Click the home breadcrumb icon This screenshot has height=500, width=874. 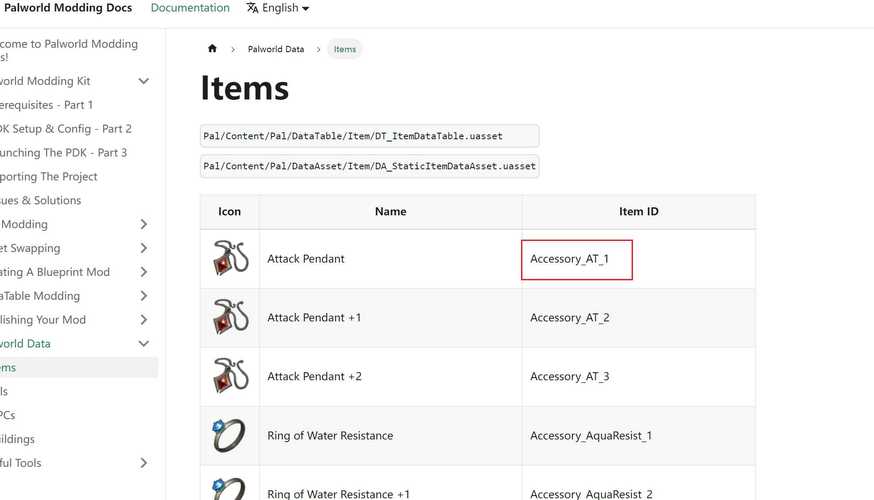pyautogui.click(x=212, y=49)
